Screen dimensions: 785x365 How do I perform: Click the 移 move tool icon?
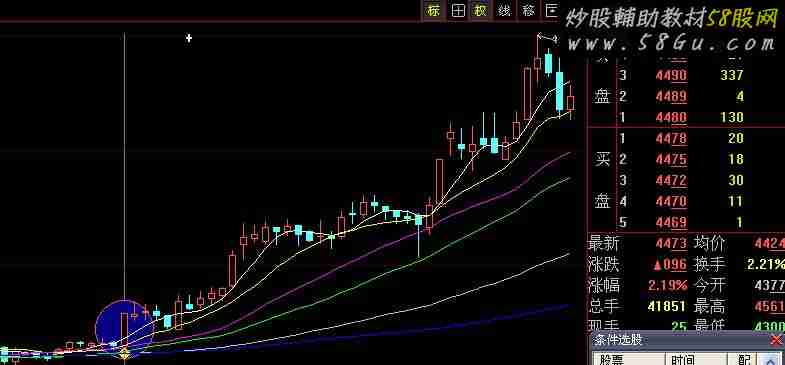point(528,11)
